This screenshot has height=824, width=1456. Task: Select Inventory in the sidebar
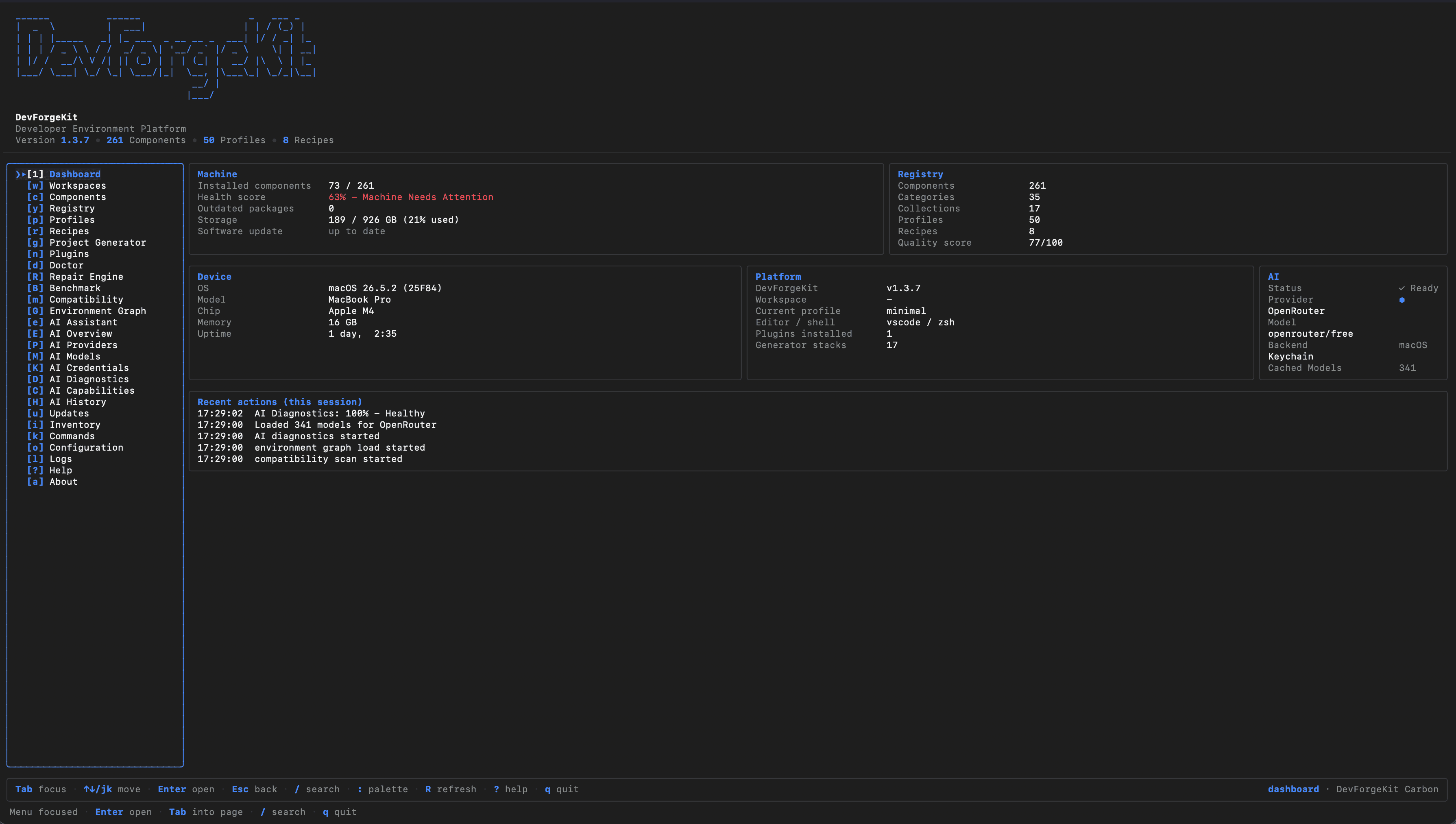pos(63,425)
